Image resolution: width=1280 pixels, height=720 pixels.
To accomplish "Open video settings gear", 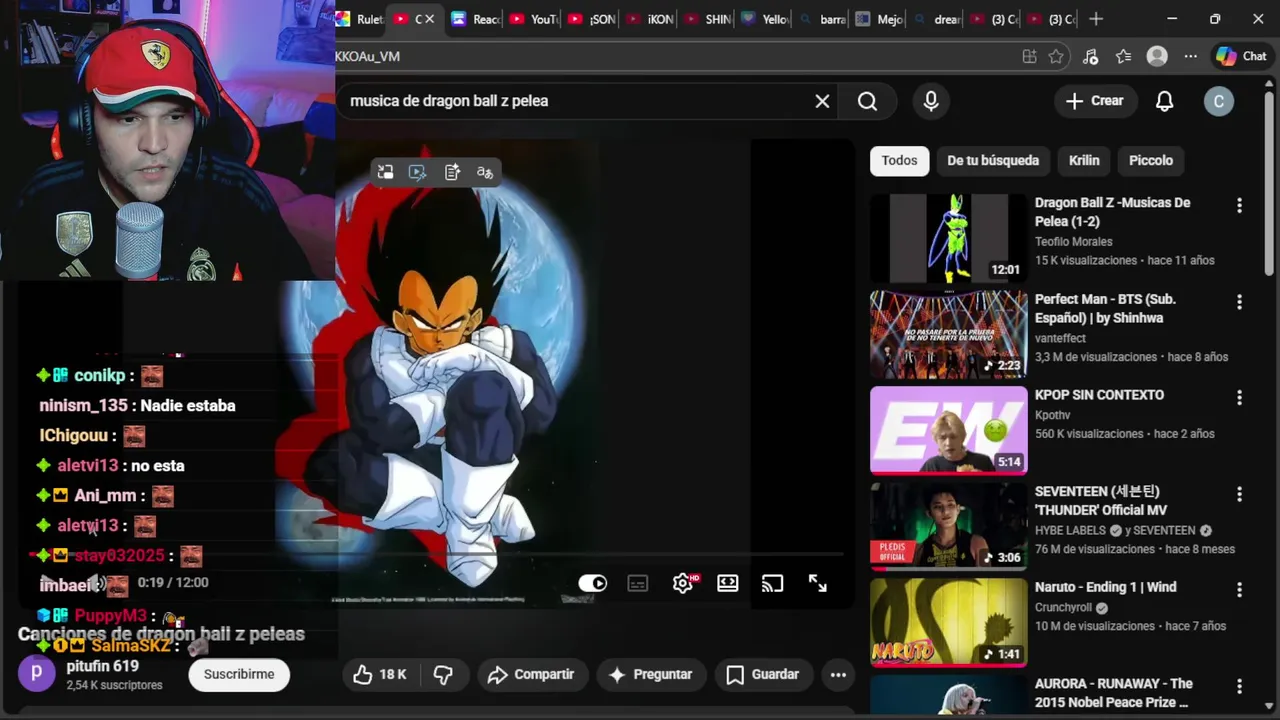I will [683, 583].
